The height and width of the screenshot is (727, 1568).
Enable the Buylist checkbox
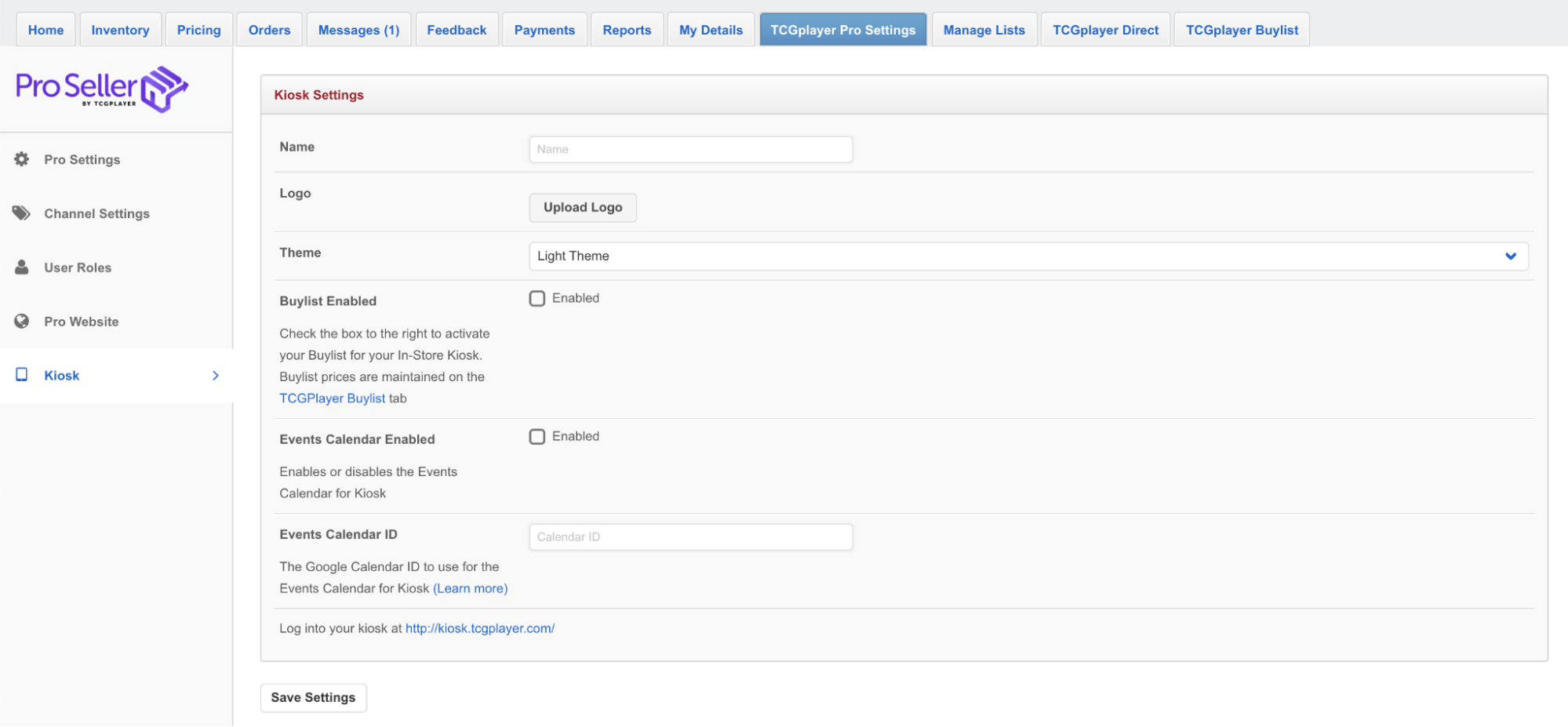pyautogui.click(x=537, y=298)
